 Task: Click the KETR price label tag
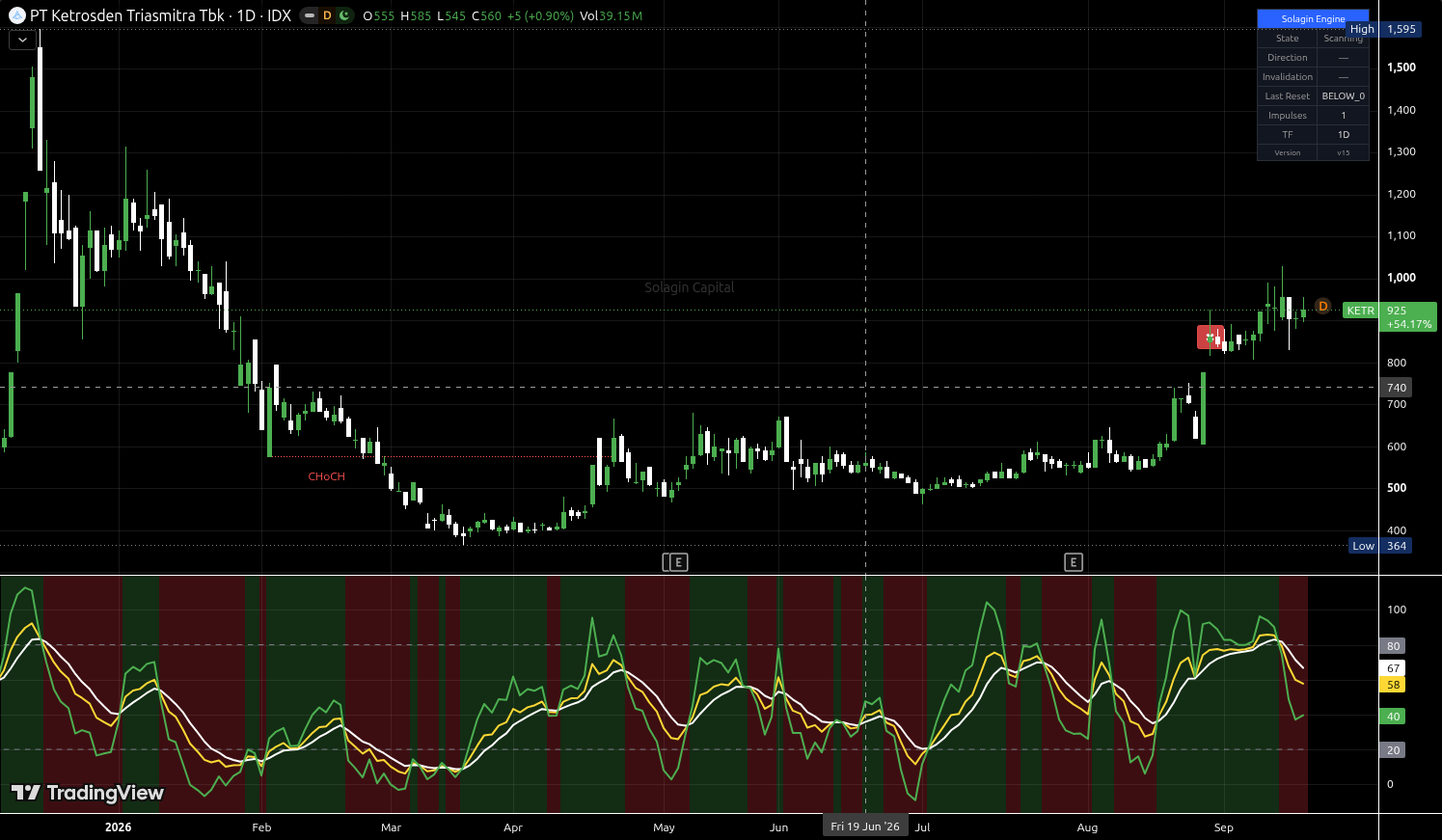click(x=1361, y=311)
